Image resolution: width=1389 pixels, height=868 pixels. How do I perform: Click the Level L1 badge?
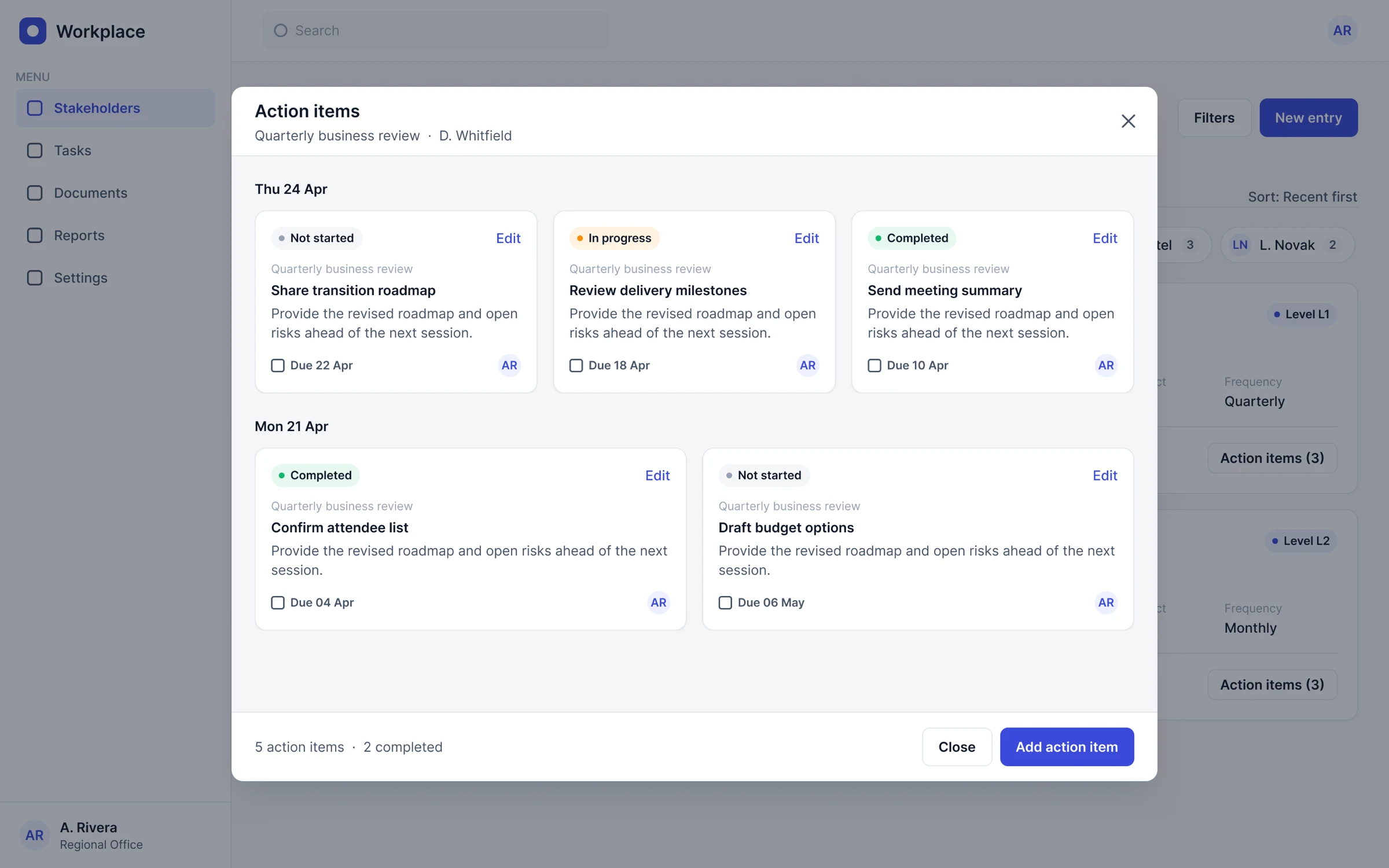tap(1302, 314)
